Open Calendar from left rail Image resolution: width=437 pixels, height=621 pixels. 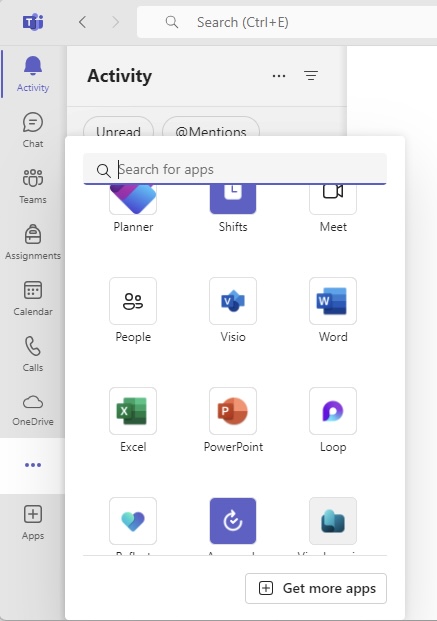coord(33,298)
